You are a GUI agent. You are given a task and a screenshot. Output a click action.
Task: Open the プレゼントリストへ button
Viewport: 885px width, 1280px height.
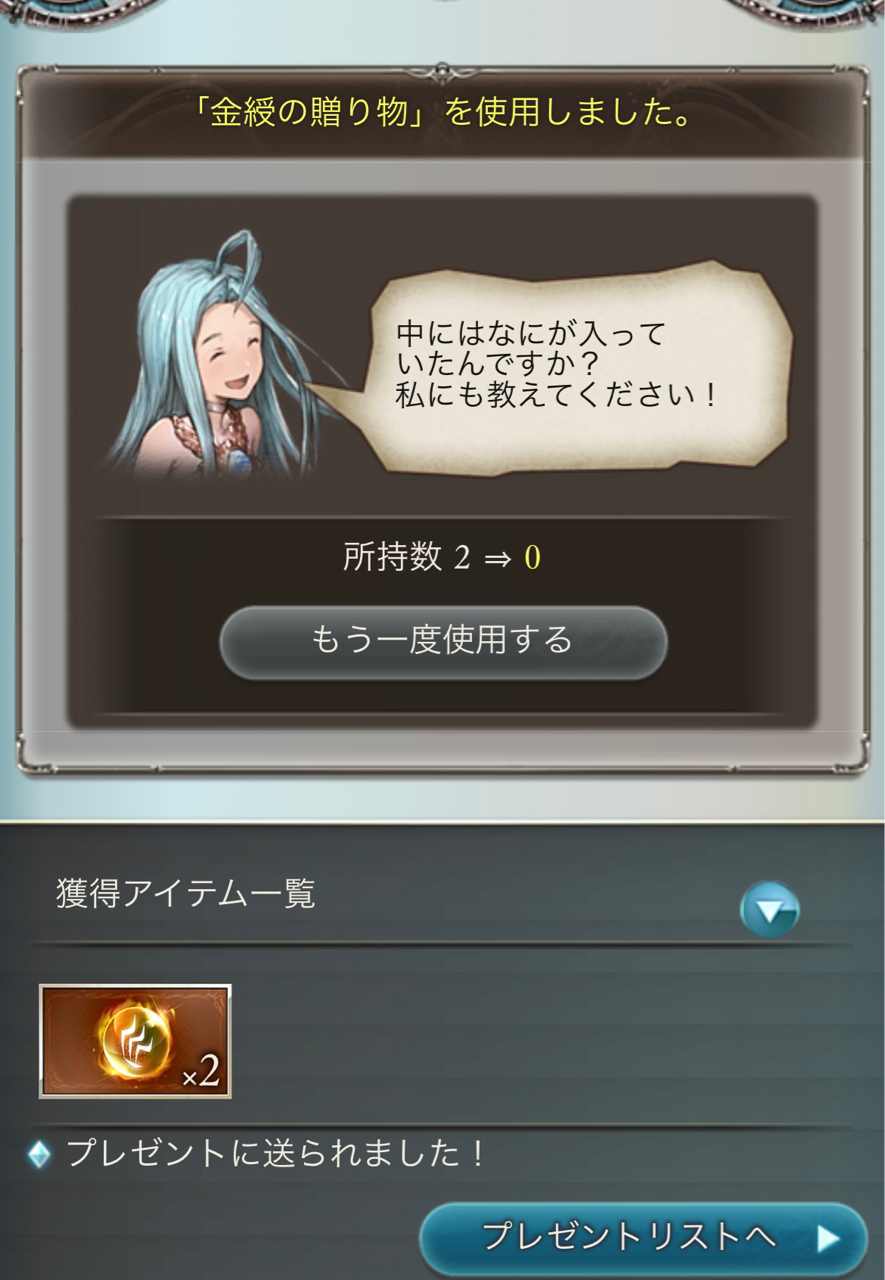point(643,1239)
